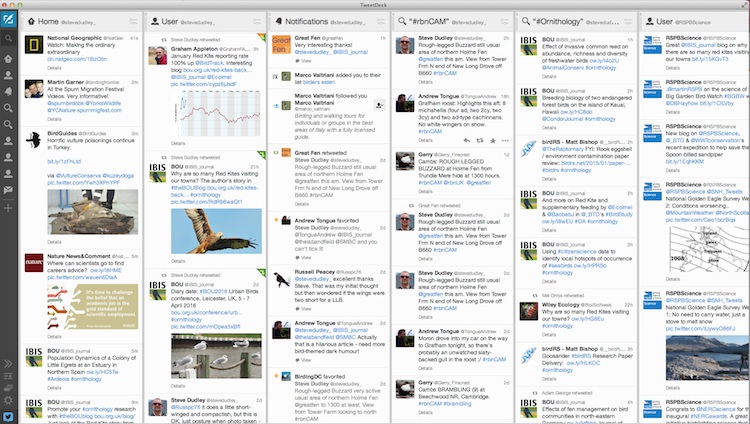Open Nature careers infographic image
The image size is (750, 424).
pyautogui.click(x=92, y=306)
